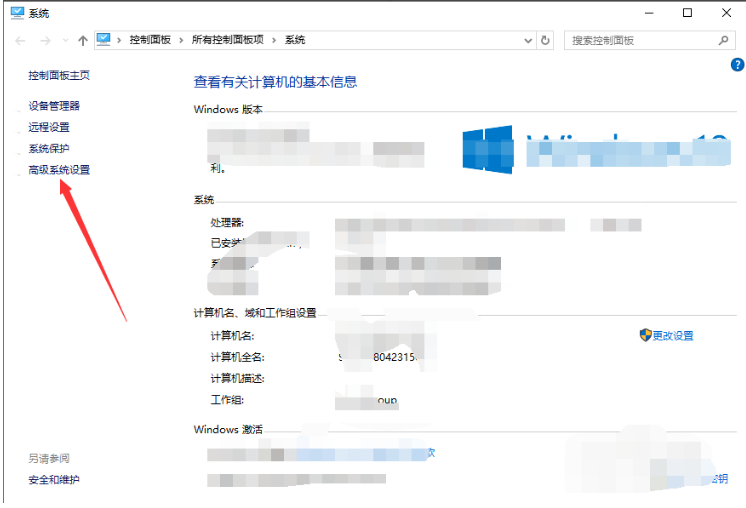Go up one level with Up arrow
The height and width of the screenshot is (508, 746).
(x=83, y=41)
